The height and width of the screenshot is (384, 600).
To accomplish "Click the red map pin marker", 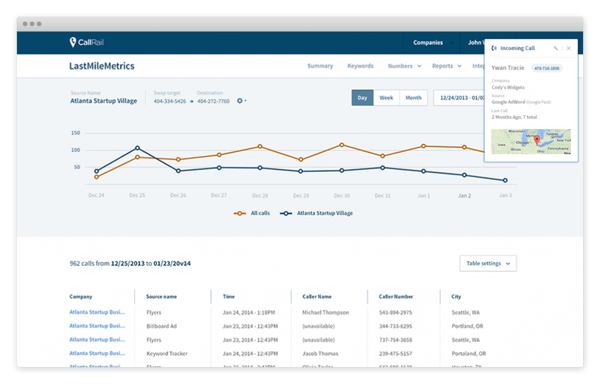I will pos(537,140).
